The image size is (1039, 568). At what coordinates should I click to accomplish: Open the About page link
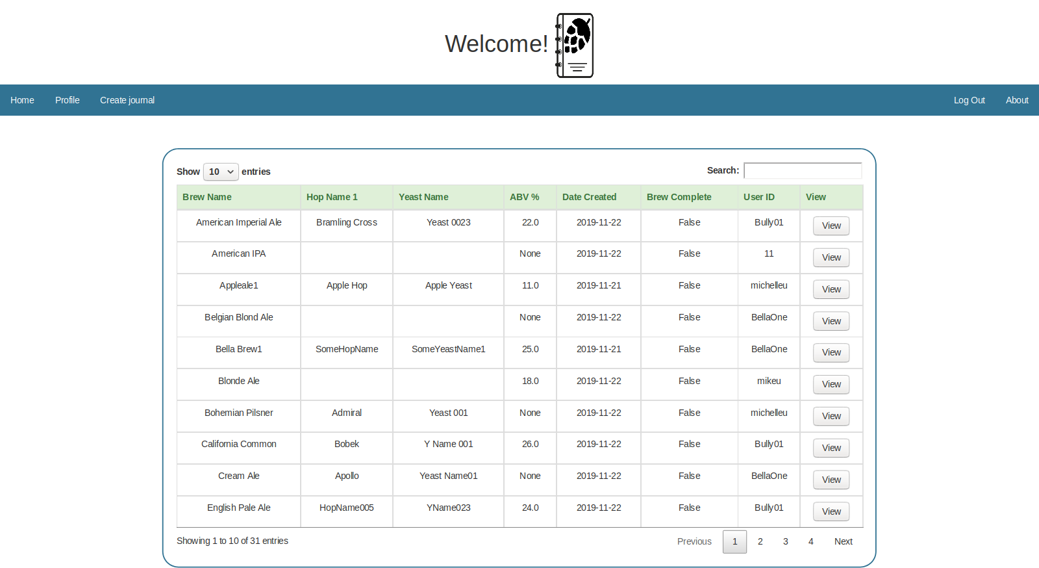click(x=1016, y=100)
